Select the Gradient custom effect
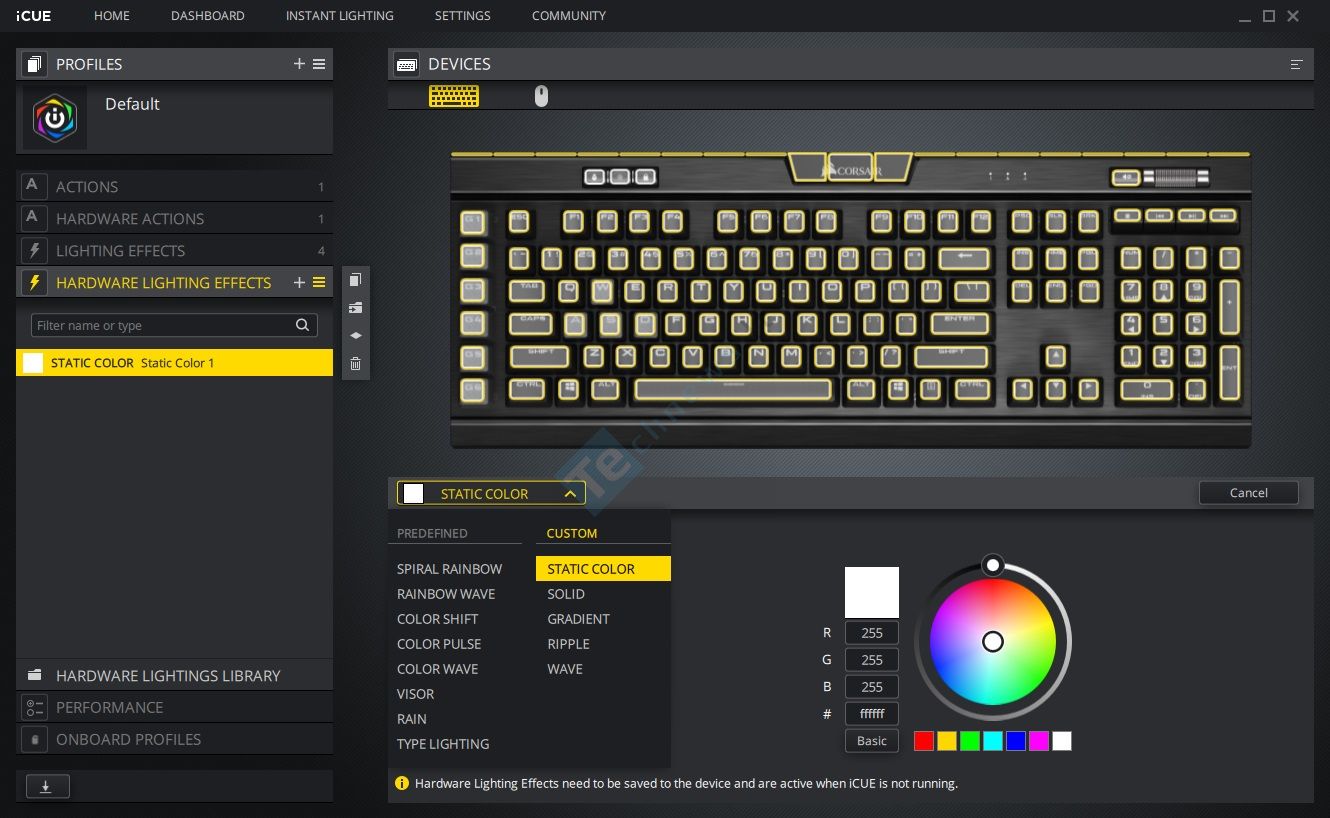The width and height of the screenshot is (1330, 818). (578, 619)
